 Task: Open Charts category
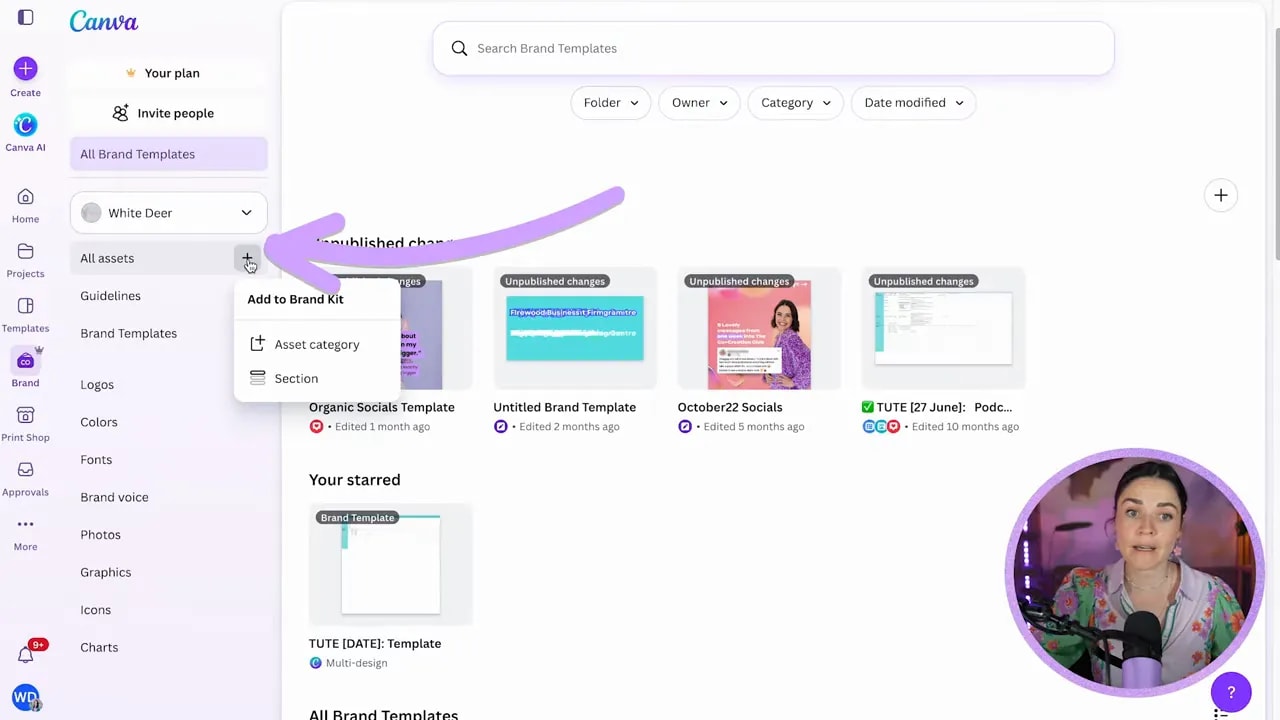[x=99, y=647]
